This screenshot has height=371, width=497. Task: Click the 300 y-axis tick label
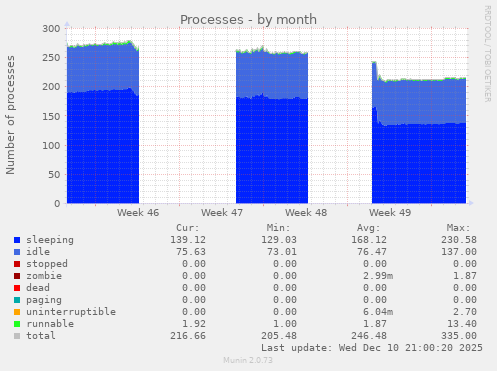pos(51,29)
